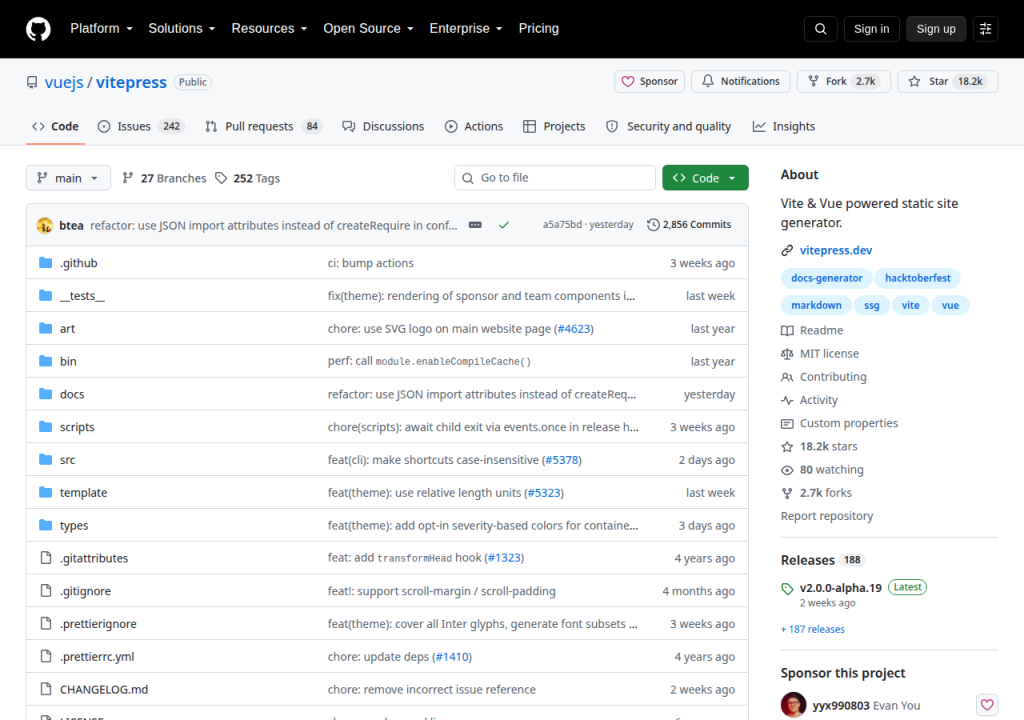Open the Contributing link in About
The width and height of the screenshot is (1024, 720).
click(x=833, y=377)
